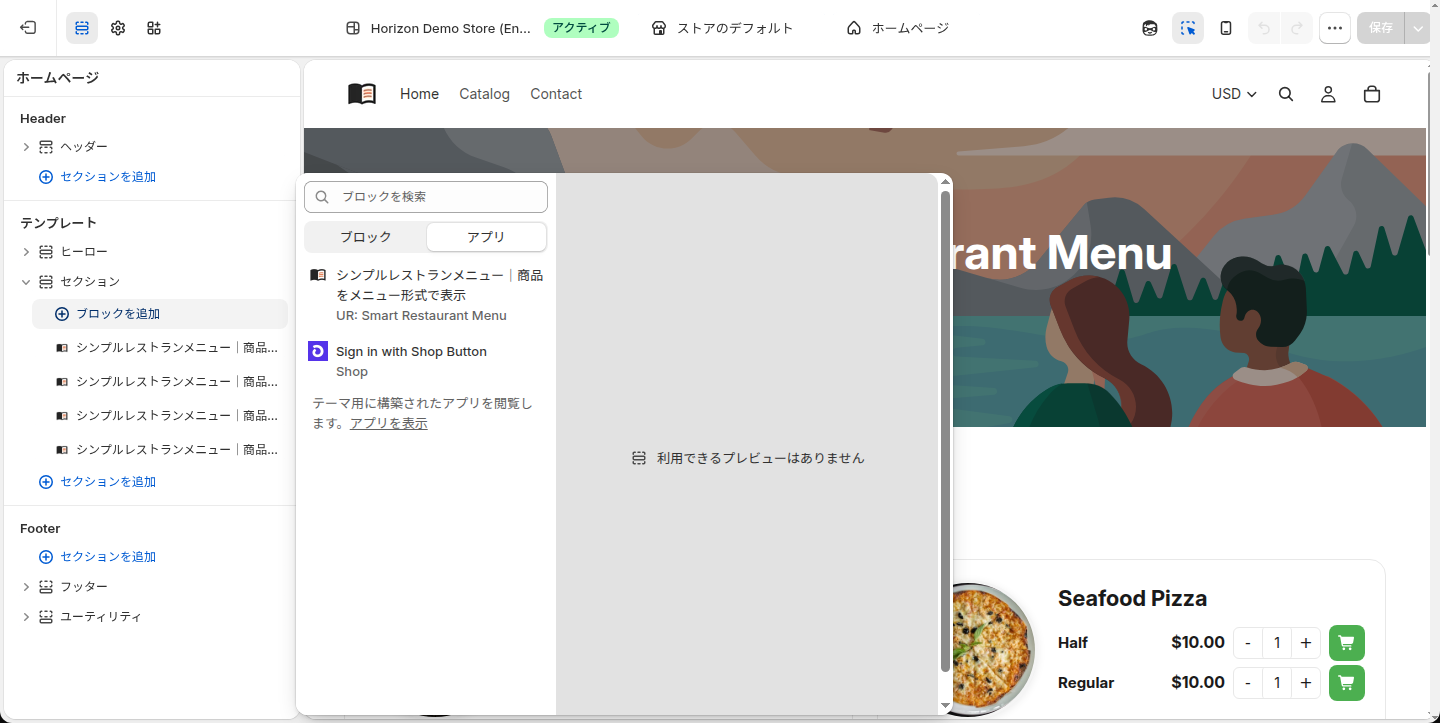Open the app embeds icon

point(154,28)
